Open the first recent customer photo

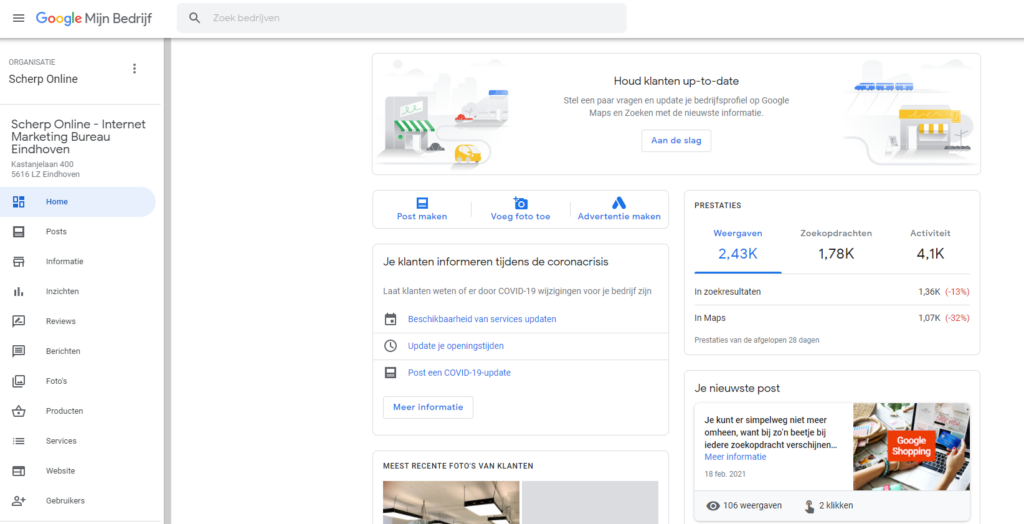coord(451,502)
